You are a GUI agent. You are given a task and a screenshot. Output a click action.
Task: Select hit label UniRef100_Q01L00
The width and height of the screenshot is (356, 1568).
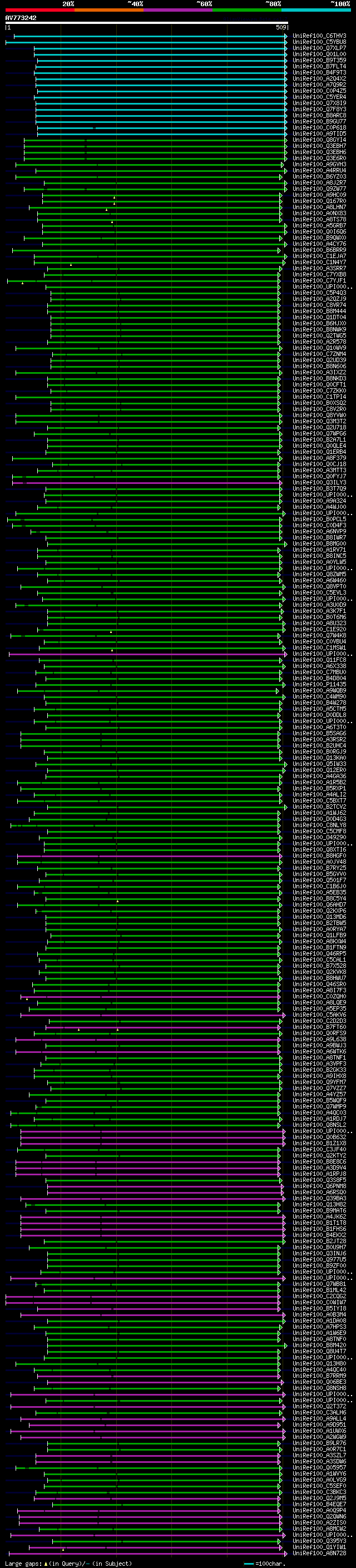pos(319,54)
